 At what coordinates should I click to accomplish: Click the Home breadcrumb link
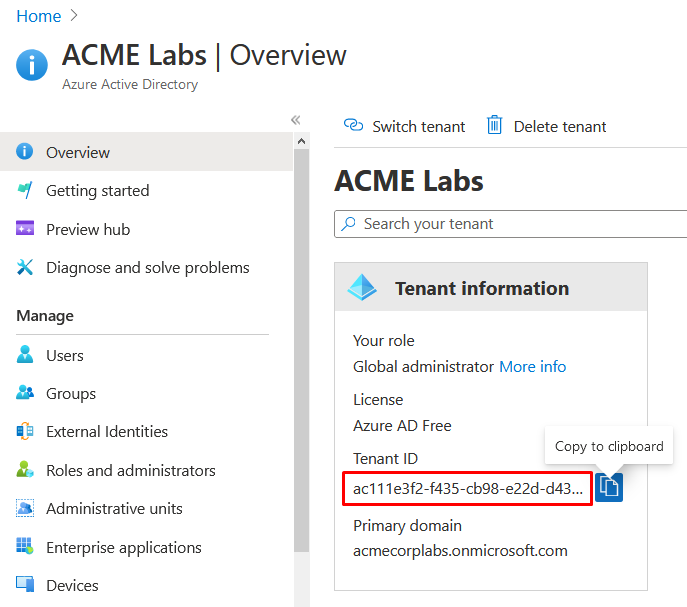(38, 16)
